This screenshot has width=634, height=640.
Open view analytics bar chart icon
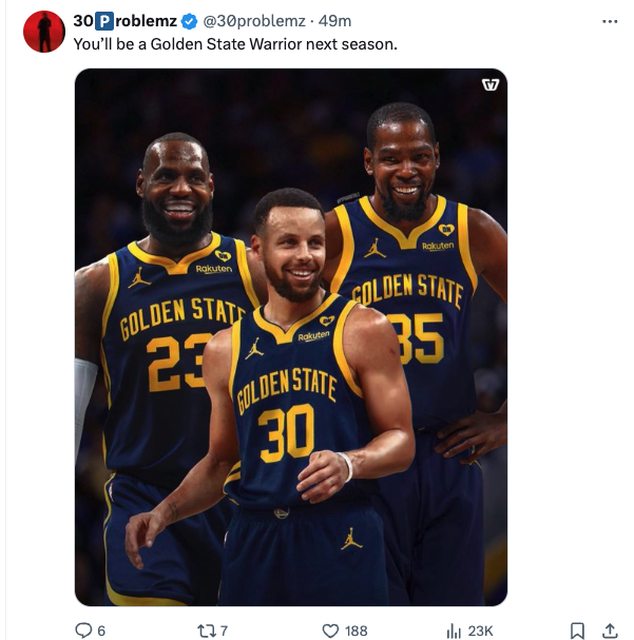coord(453,630)
